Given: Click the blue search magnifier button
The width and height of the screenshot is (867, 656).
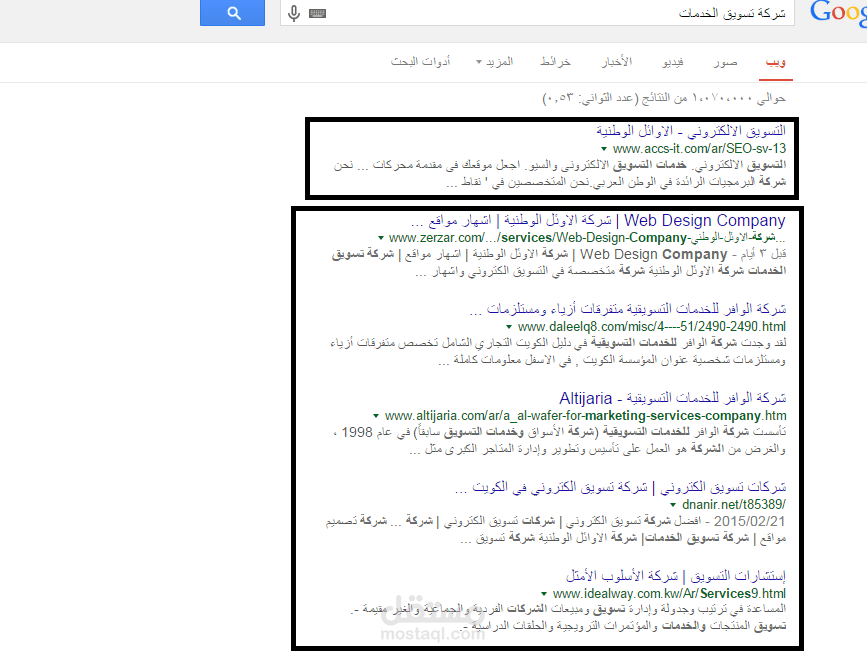Looking at the screenshot, I should [x=232, y=12].
